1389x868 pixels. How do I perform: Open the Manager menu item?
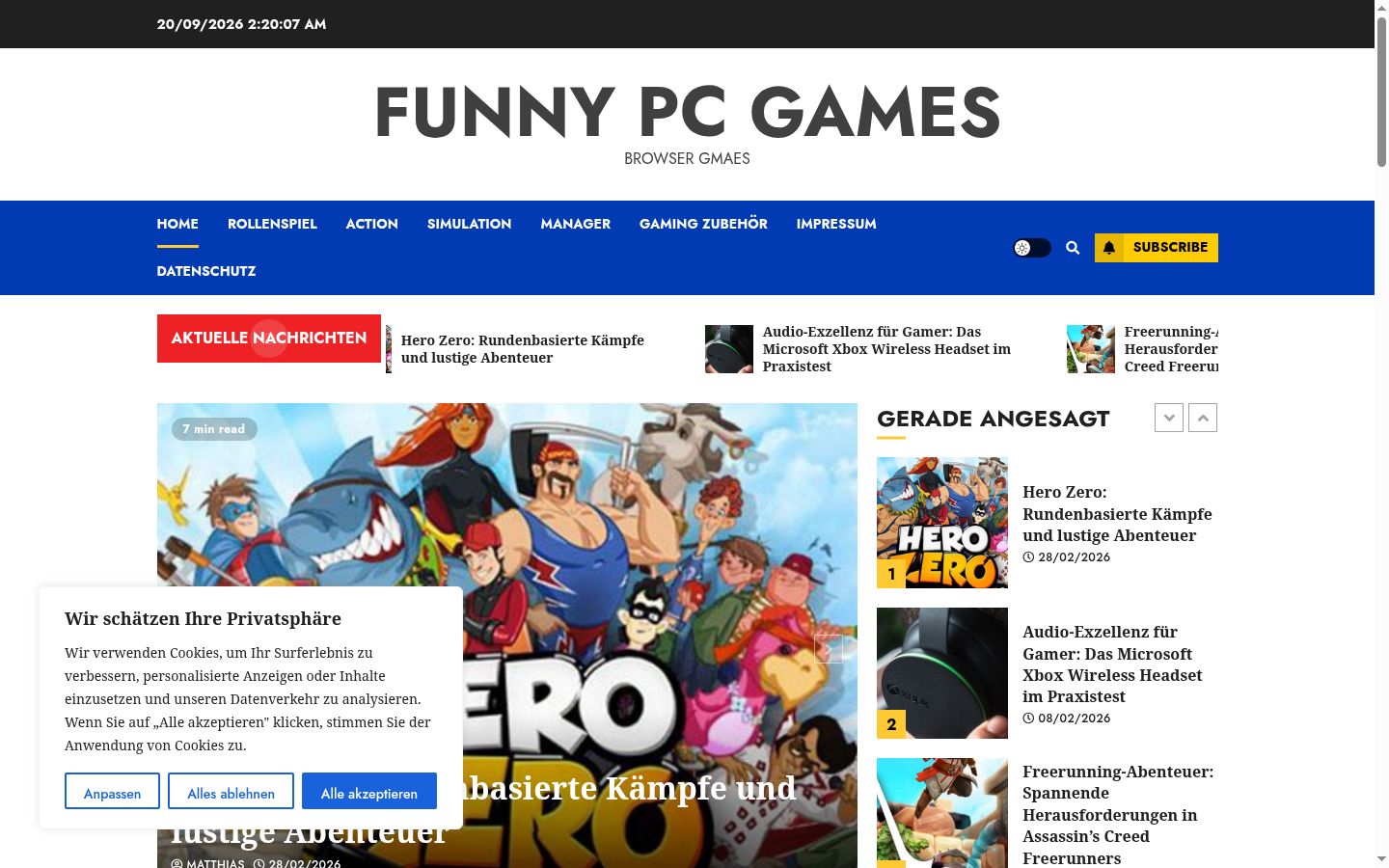[x=576, y=224]
